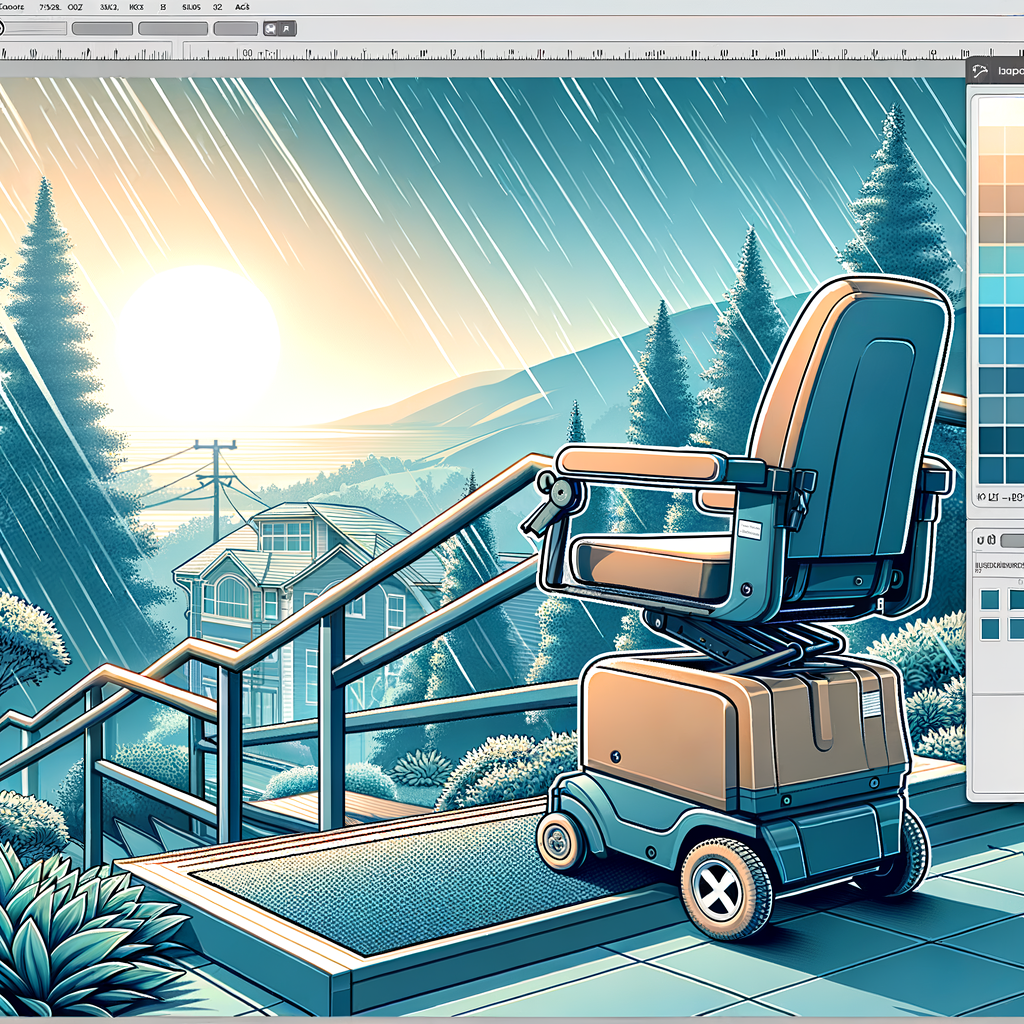Pick the gray-taupe swatch in palette's left column
1024x1024 pixels.
[x=990, y=229]
